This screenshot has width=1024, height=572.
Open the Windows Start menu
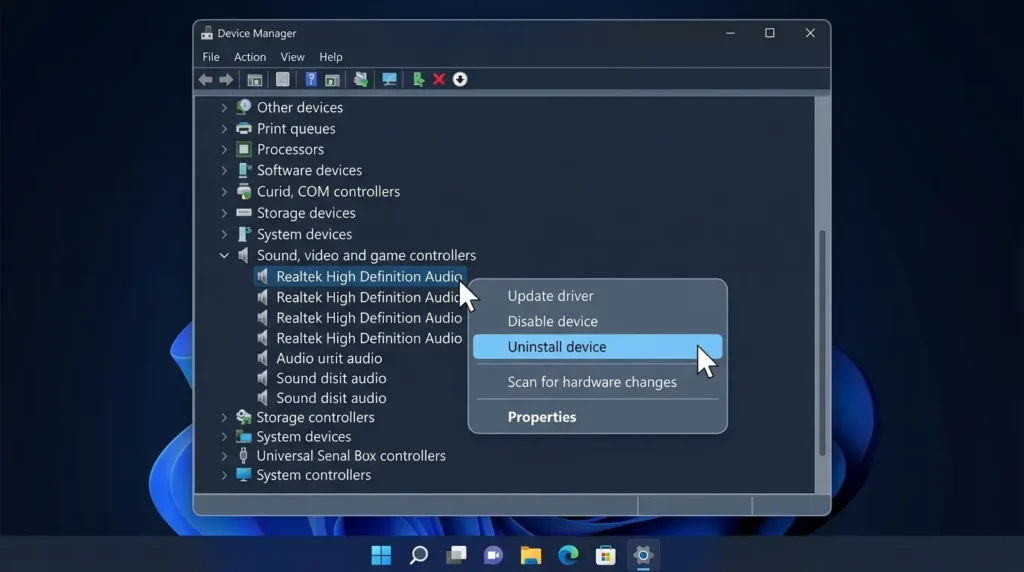(381, 555)
